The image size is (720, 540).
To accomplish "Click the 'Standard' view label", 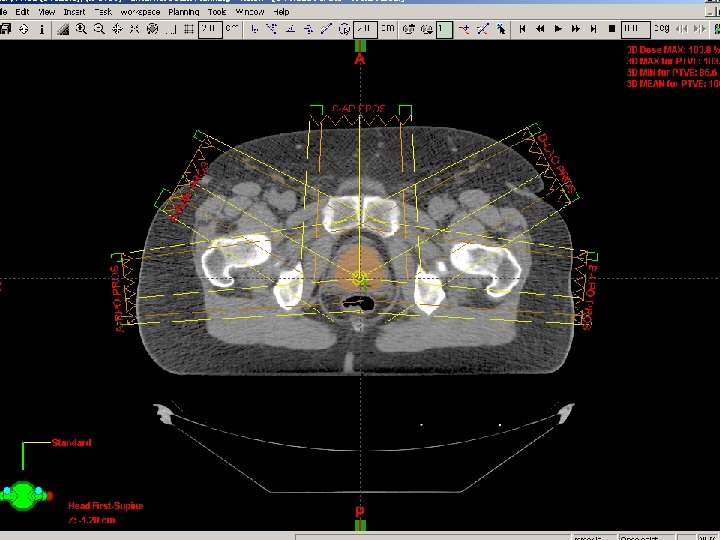I will pyautogui.click(x=72, y=443).
